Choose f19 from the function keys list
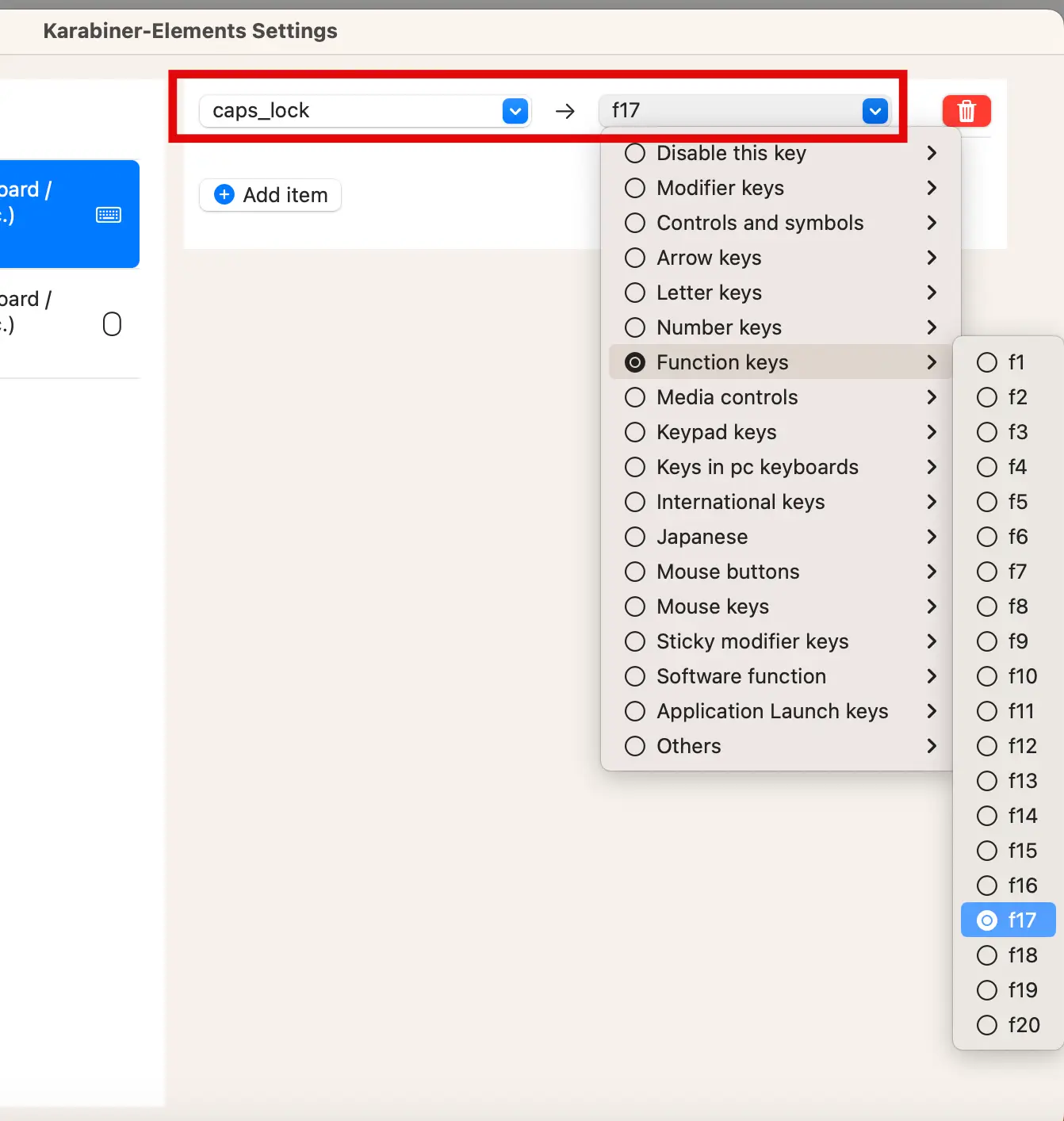Viewport: 1064px width, 1121px height. (1008, 990)
